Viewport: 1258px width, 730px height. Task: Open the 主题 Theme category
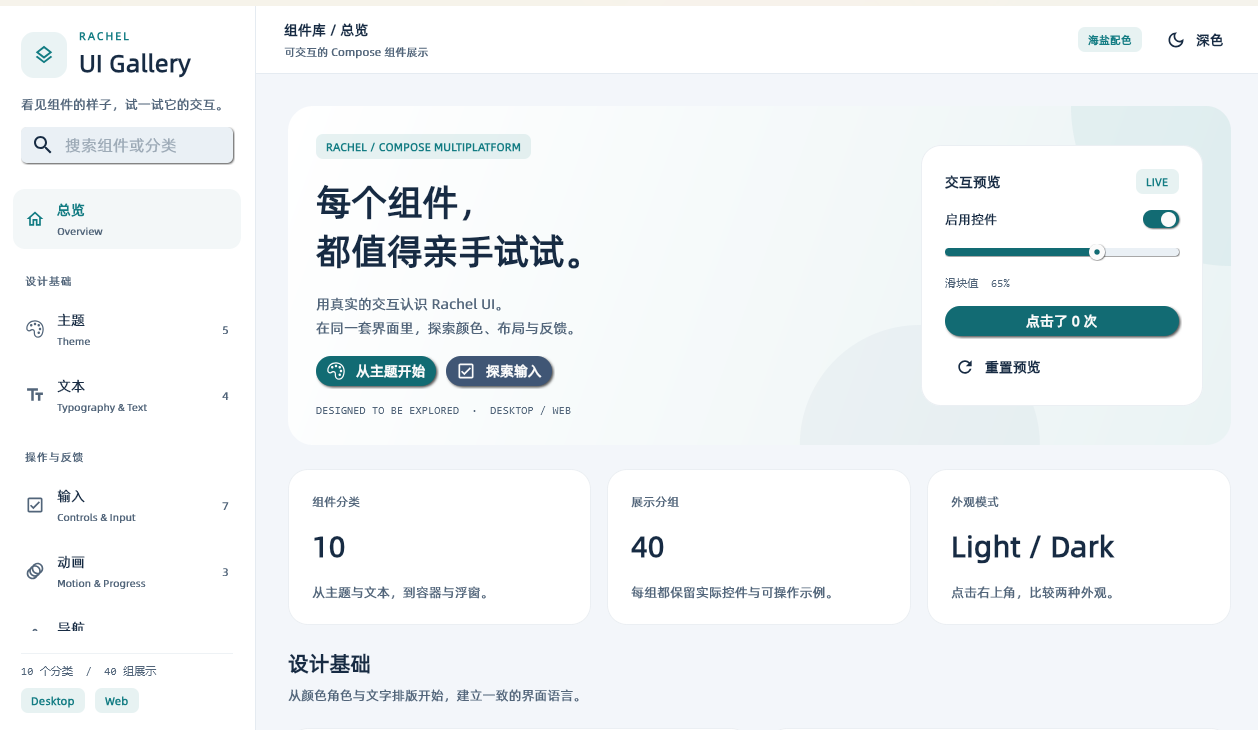(x=127, y=329)
